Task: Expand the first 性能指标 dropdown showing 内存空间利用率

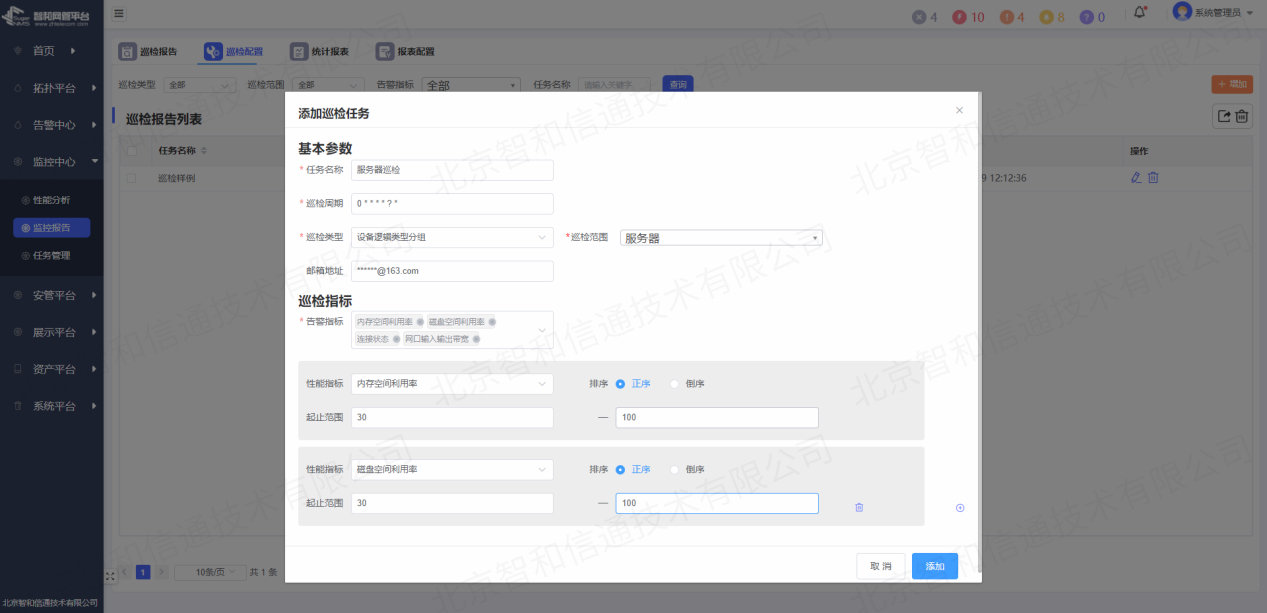Action: 452,384
